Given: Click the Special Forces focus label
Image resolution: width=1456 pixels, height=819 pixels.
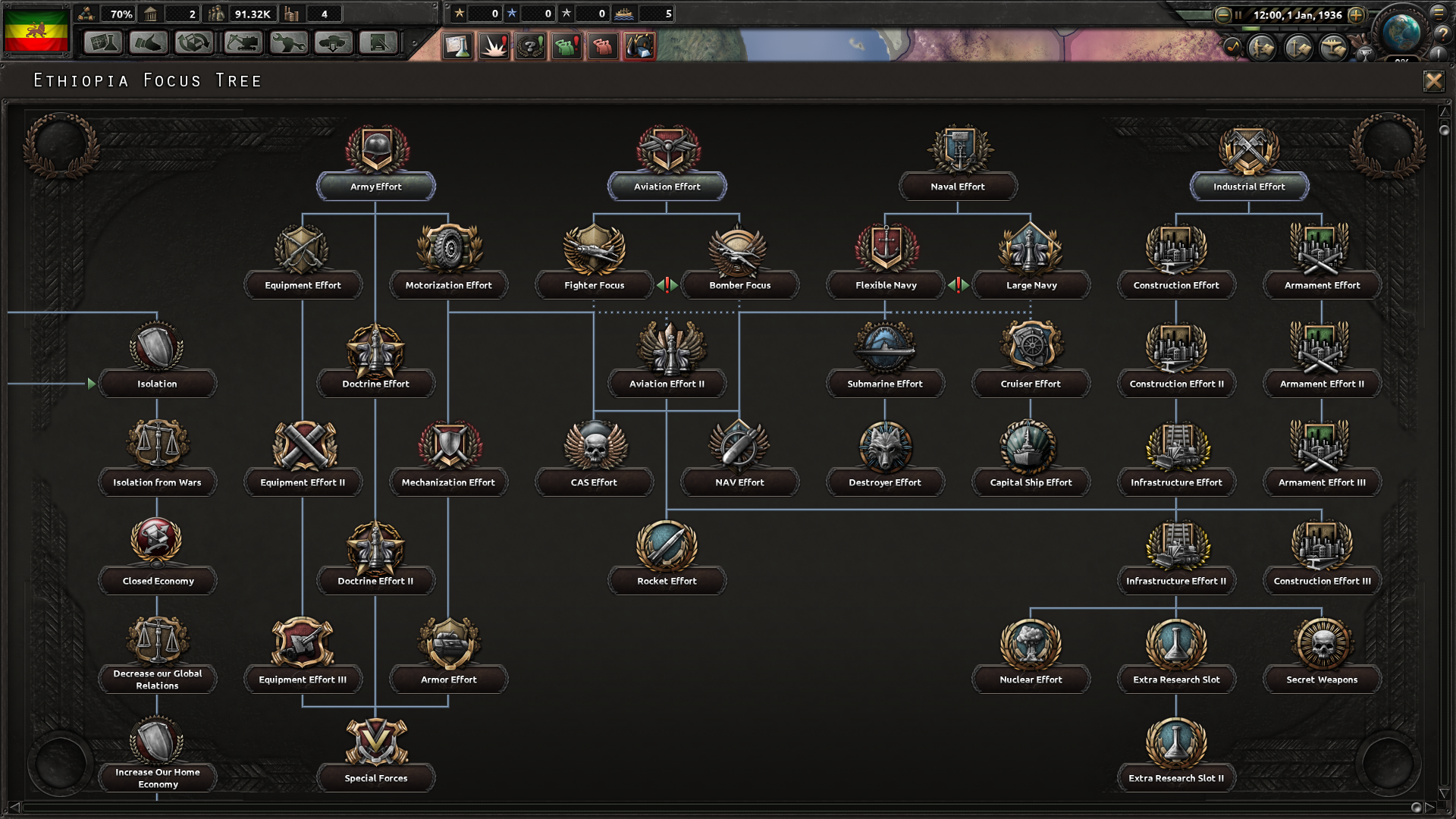Looking at the screenshot, I should pyautogui.click(x=375, y=778).
